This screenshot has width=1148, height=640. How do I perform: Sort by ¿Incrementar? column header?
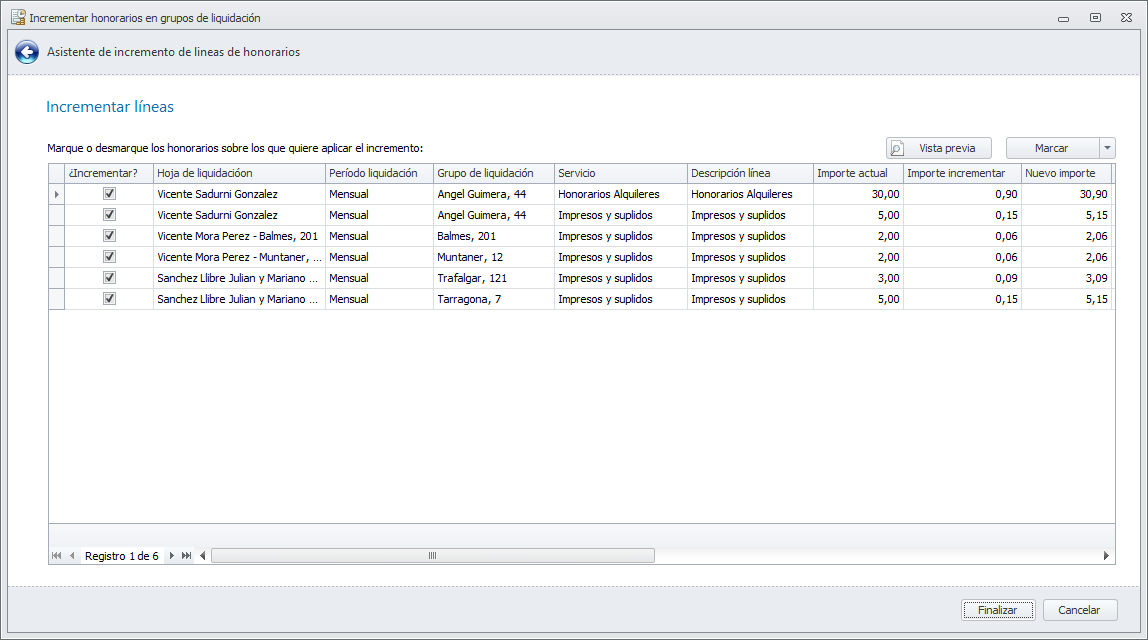click(x=109, y=174)
